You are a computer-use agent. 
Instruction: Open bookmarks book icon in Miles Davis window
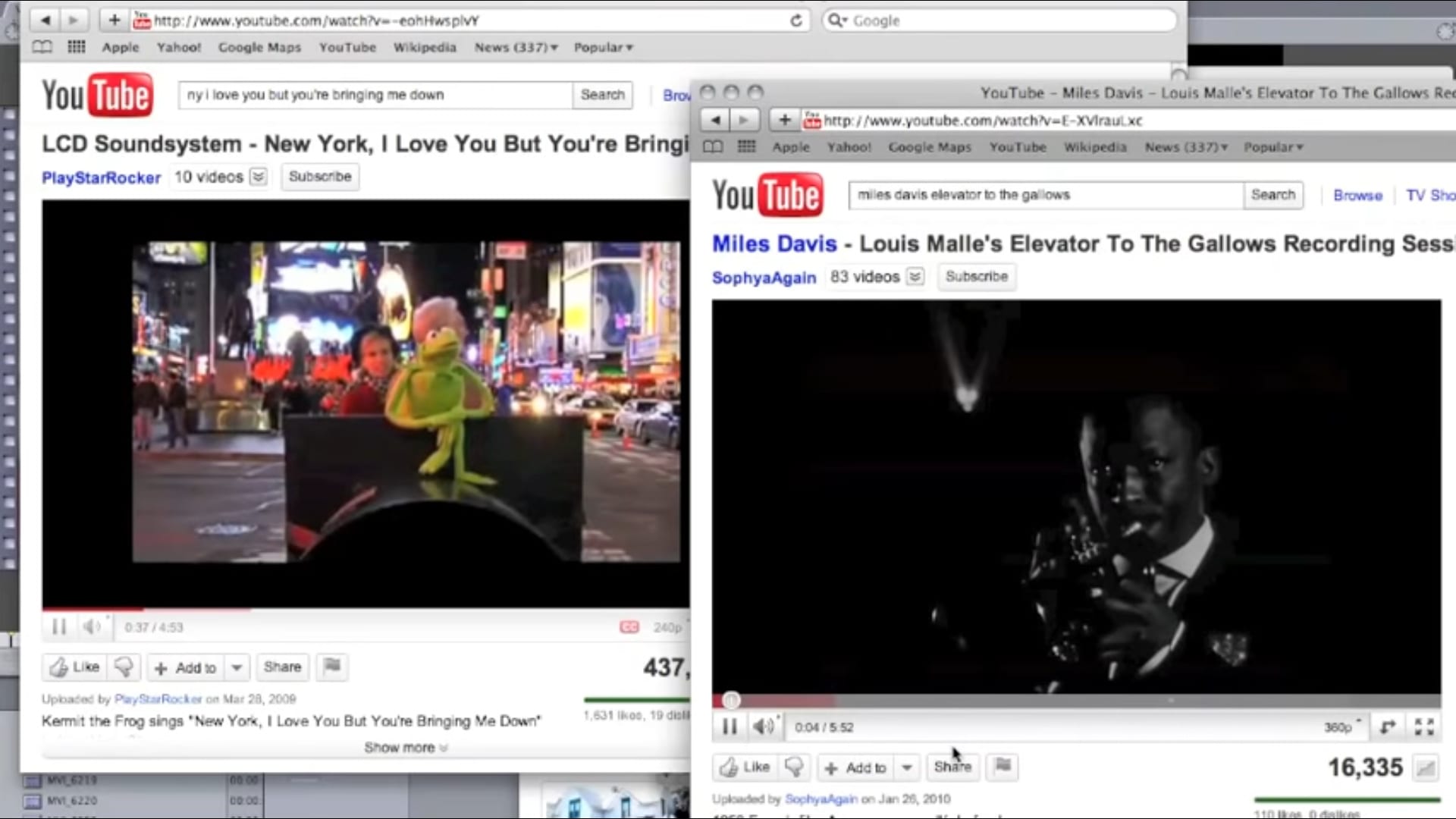tap(713, 147)
